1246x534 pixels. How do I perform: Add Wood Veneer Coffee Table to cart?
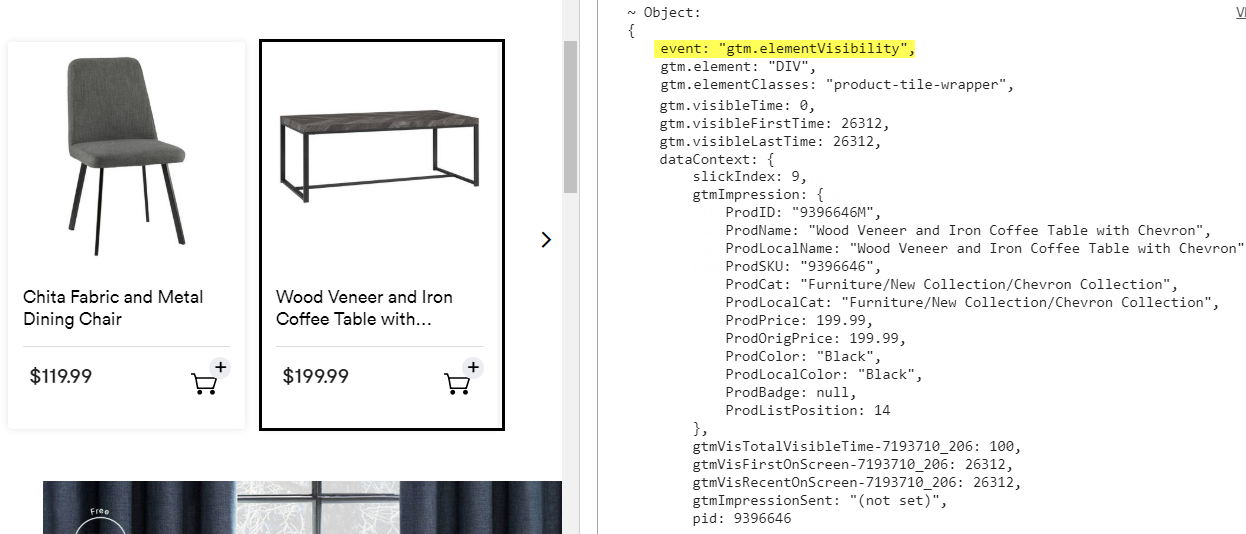pyautogui.click(x=462, y=377)
